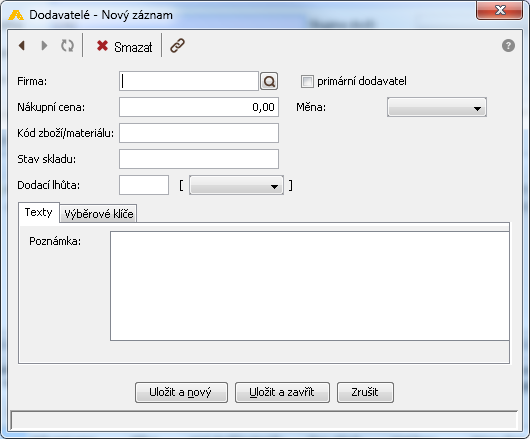Click the red X Smazat icon
The width and height of the screenshot is (530, 439).
coord(102,46)
